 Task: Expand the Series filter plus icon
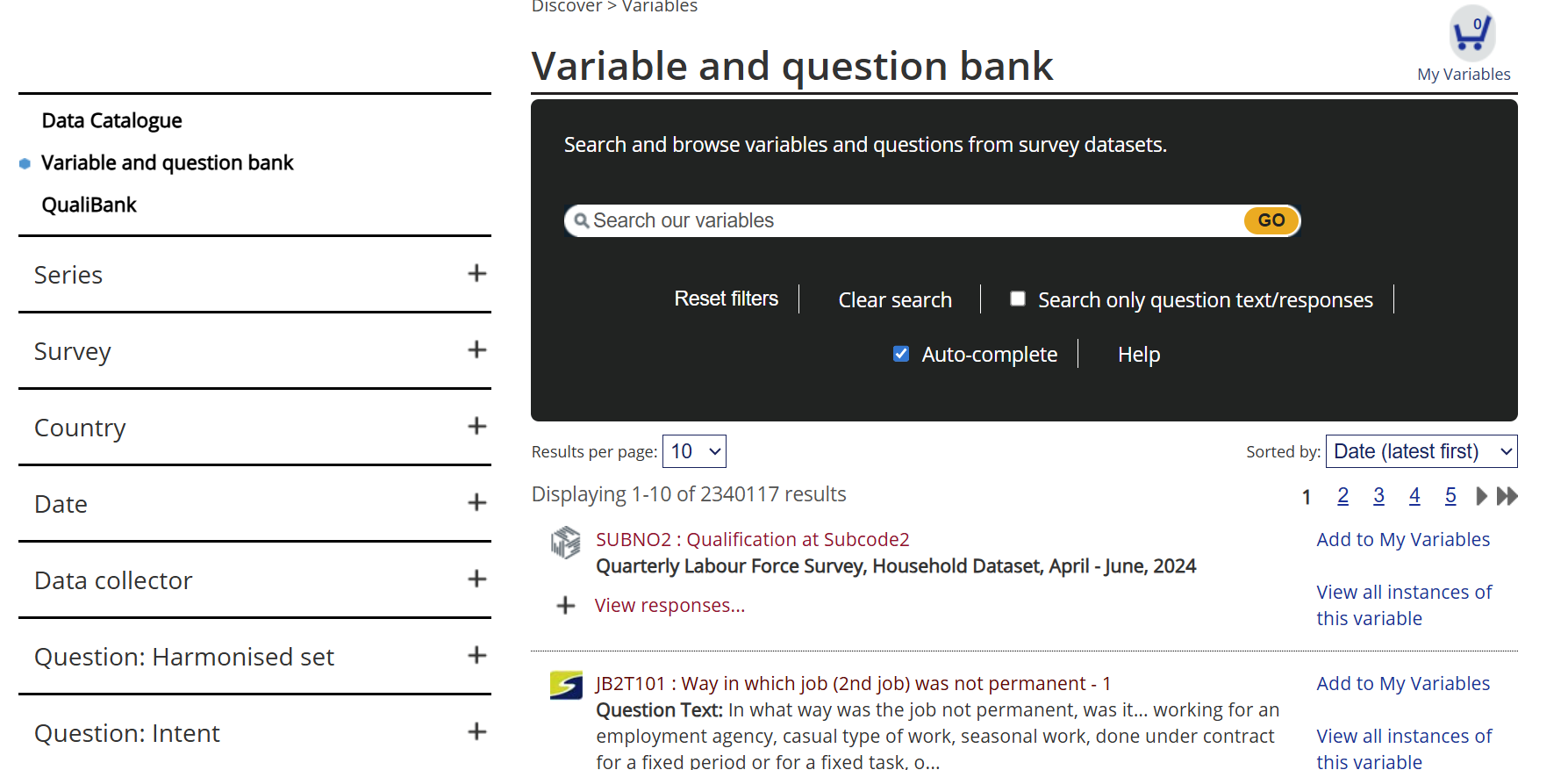476,274
